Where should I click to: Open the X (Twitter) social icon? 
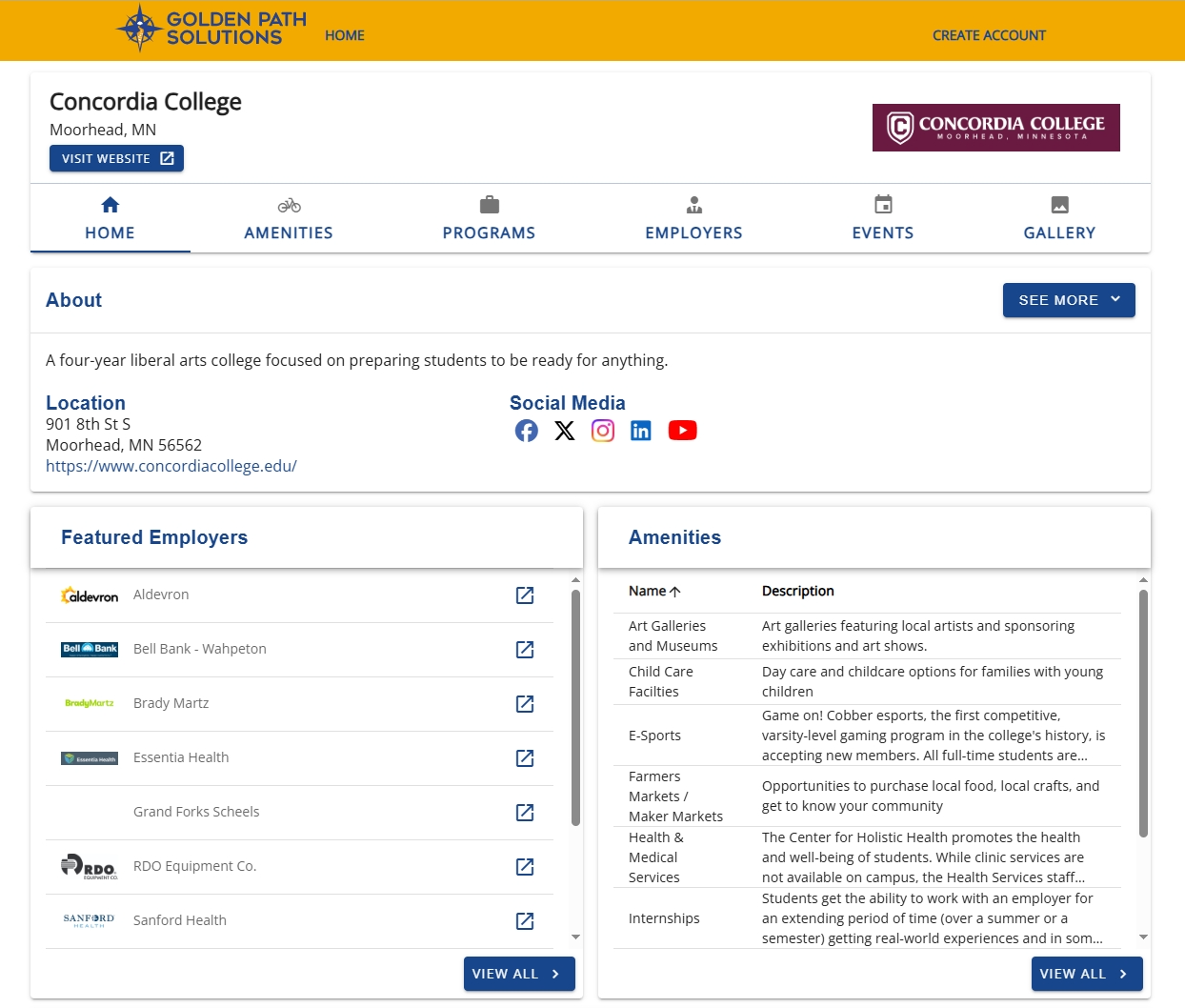click(x=565, y=431)
